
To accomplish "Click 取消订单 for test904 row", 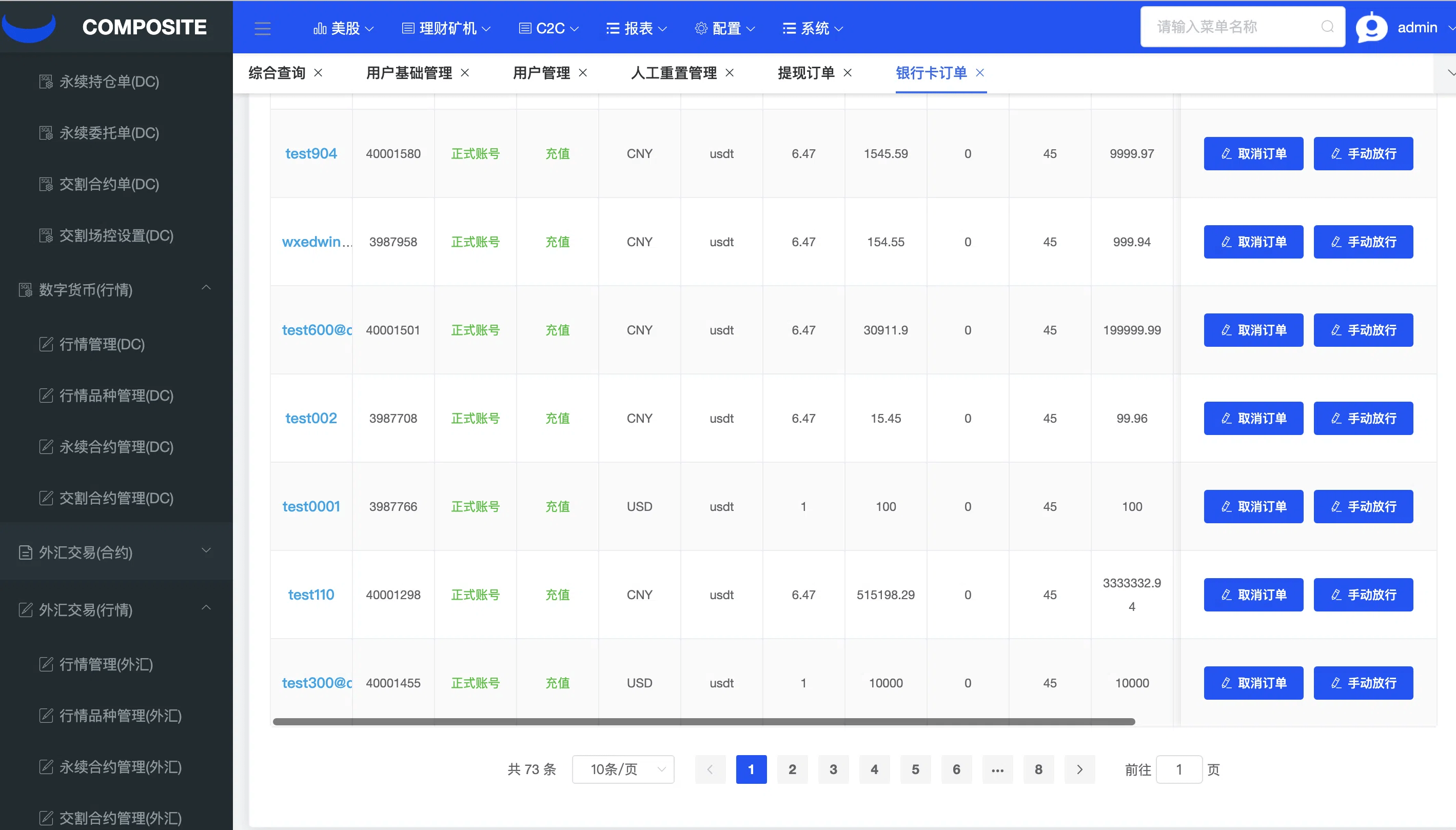I will (x=1253, y=153).
